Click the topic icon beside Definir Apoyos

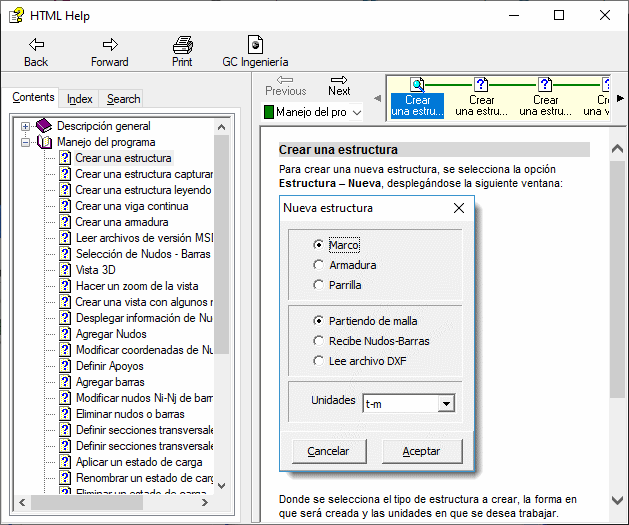[x=65, y=366]
